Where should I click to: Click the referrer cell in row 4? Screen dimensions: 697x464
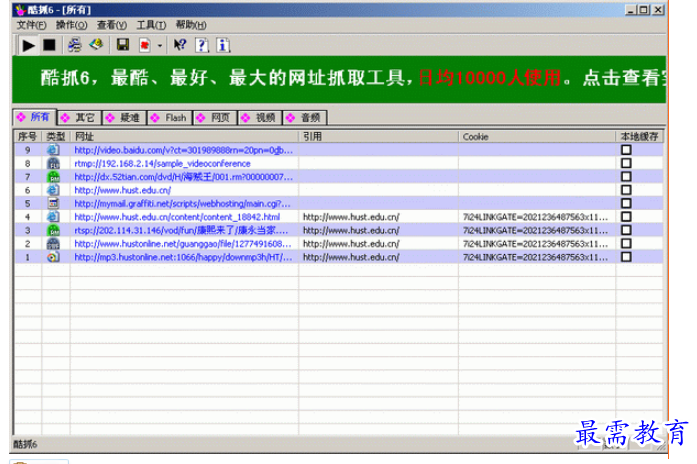[379, 217]
